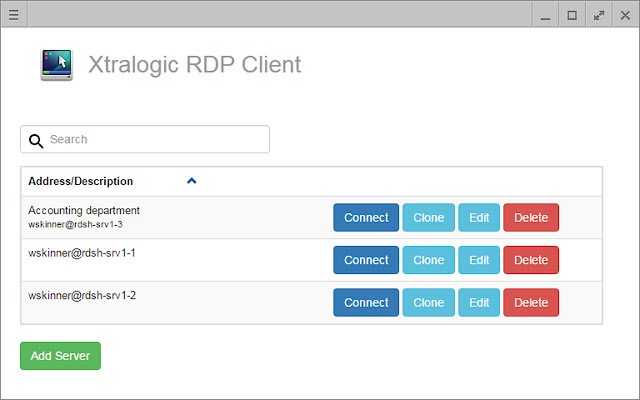
Task: Edit the wskinner@rdsh-srv1-1 entry
Action: (479, 260)
